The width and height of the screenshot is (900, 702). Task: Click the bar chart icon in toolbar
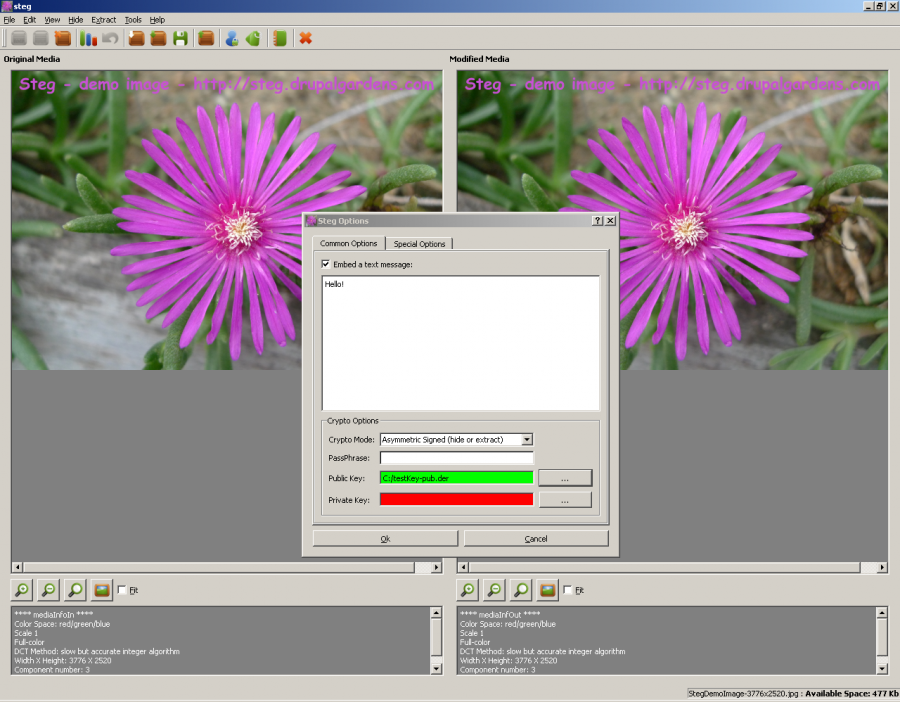88,39
